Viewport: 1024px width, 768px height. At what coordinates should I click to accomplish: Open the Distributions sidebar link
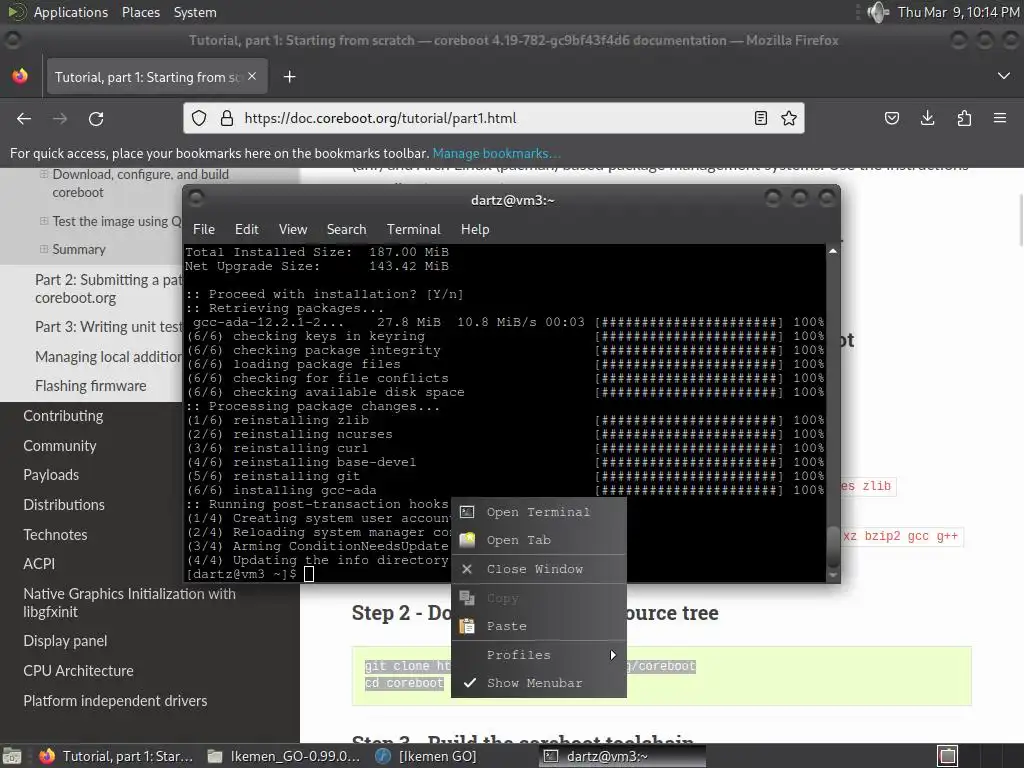tap(64, 505)
